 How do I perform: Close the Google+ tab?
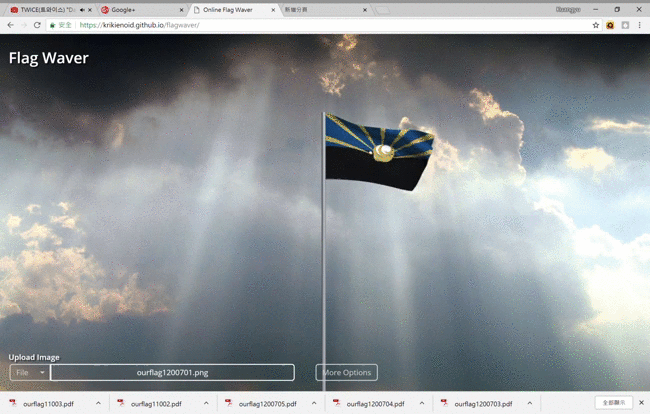[181, 10]
